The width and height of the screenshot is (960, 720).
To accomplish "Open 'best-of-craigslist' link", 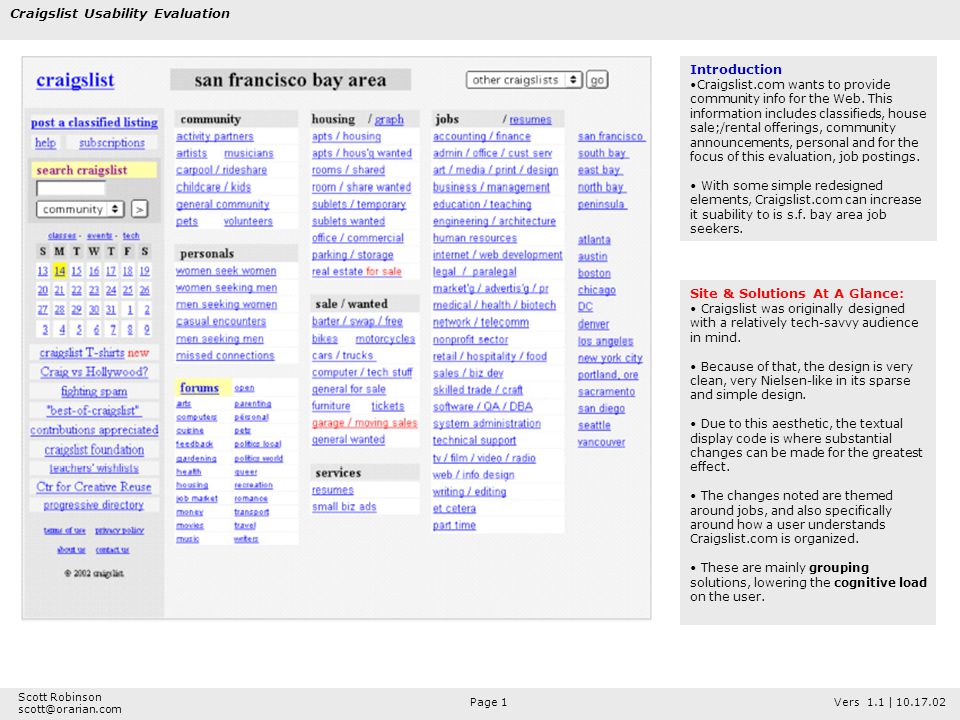I will (94, 411).
